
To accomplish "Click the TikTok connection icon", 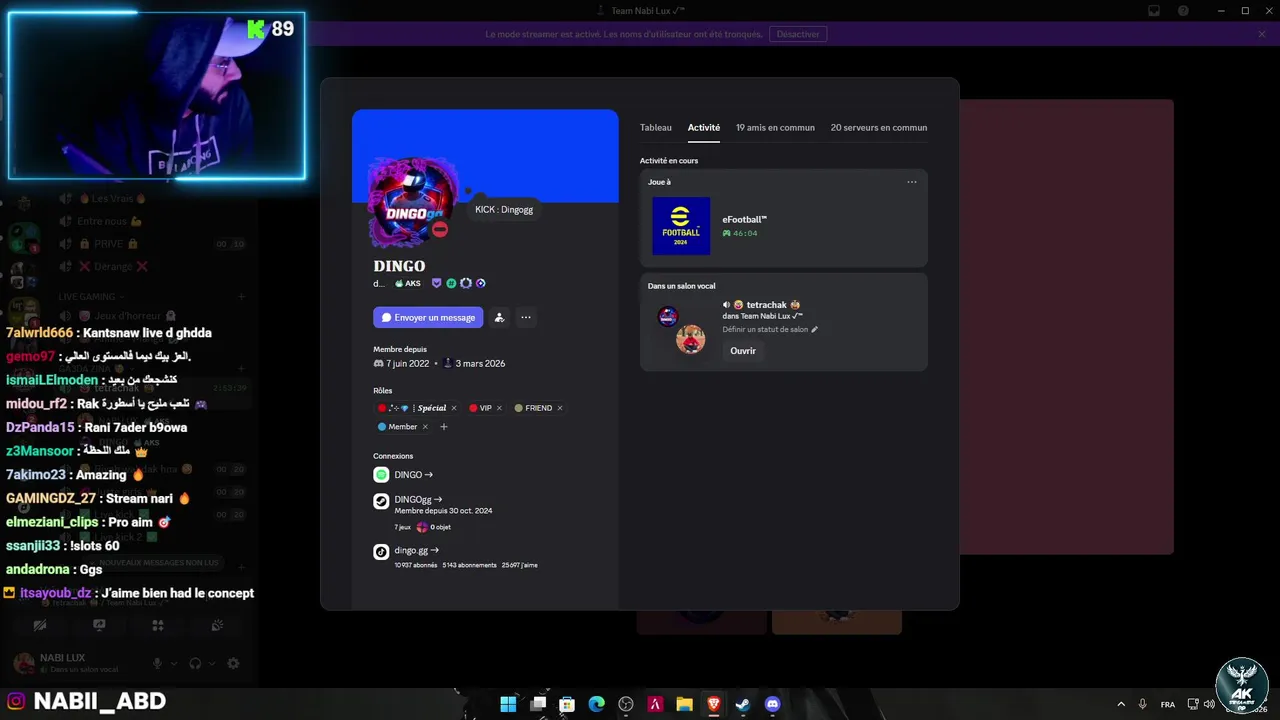I will tap(381, 552).
